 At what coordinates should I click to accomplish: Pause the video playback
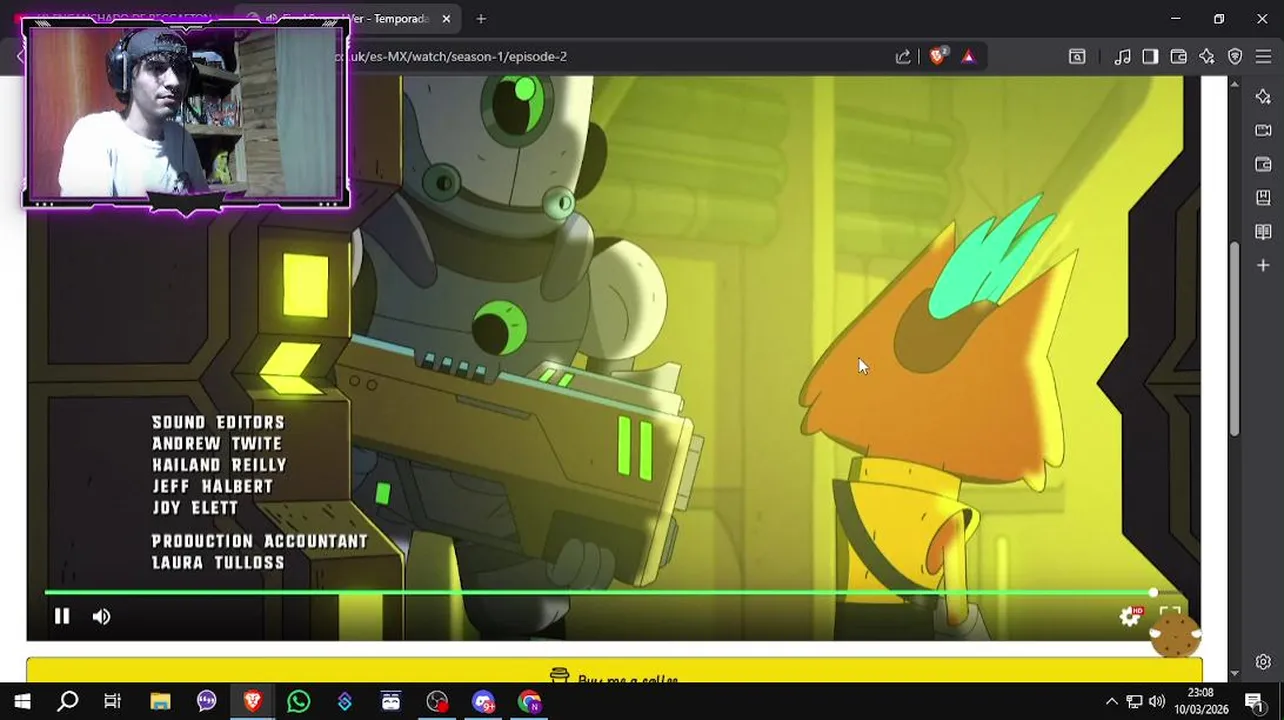62,617
